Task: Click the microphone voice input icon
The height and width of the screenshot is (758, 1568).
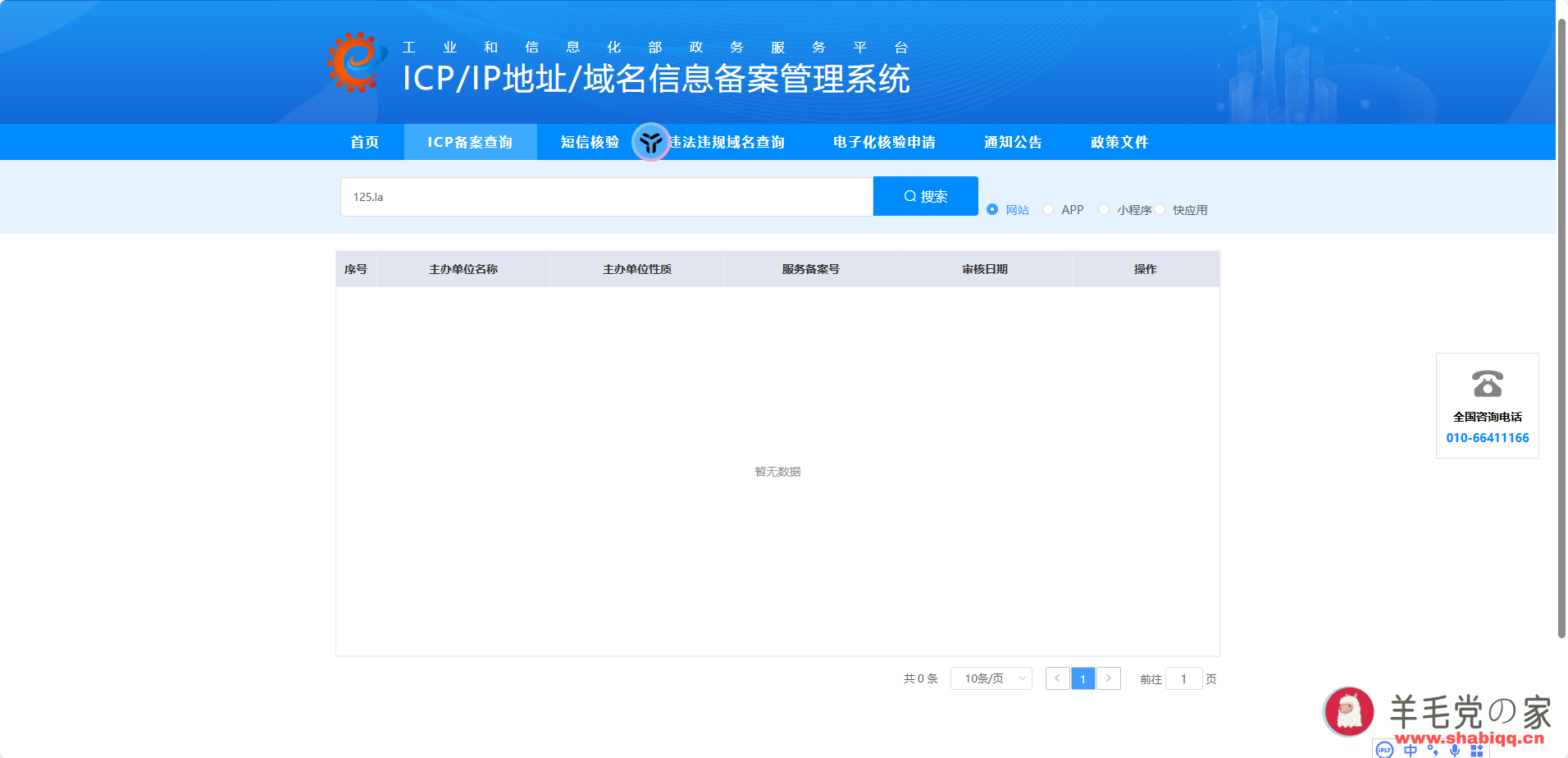Action: click(x=1456, y=750)
